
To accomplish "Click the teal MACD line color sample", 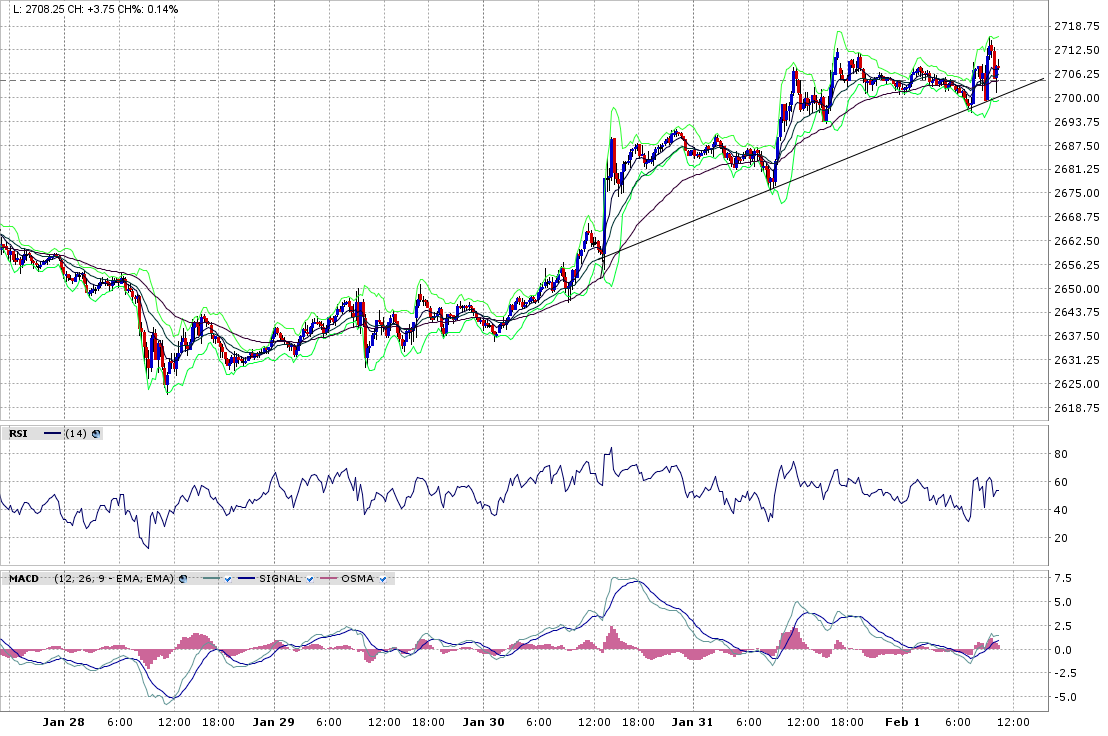I will (211, 579).
